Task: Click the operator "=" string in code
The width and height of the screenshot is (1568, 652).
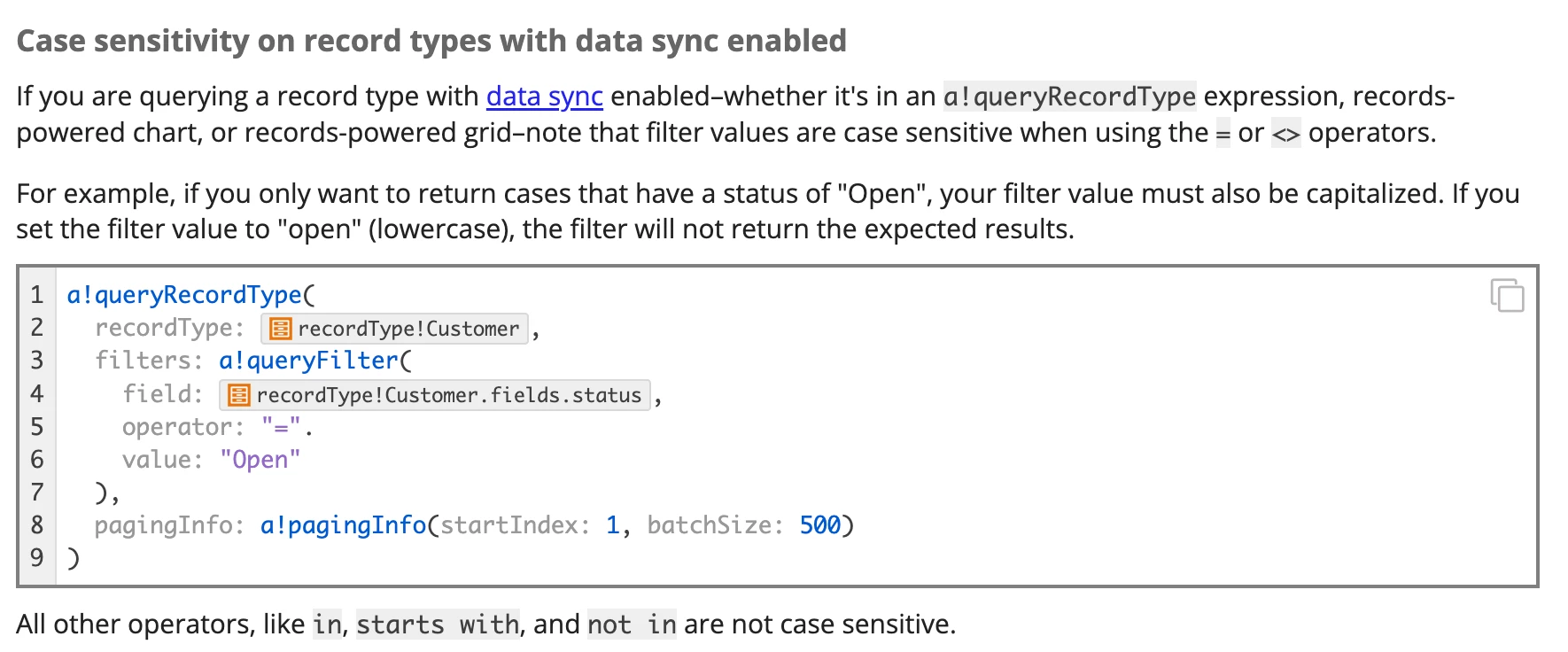Action: [x=282, y=427]
